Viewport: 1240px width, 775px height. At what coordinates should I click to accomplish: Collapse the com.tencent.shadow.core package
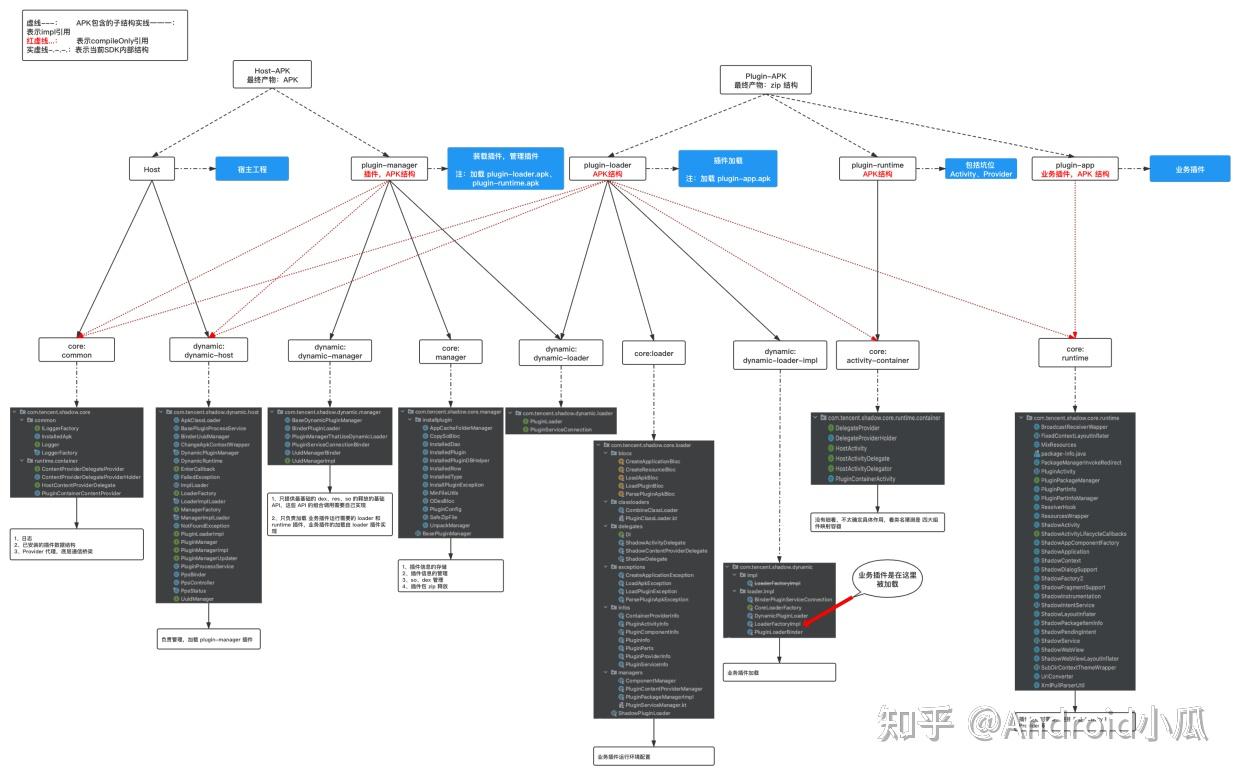(x=14, y=412)
